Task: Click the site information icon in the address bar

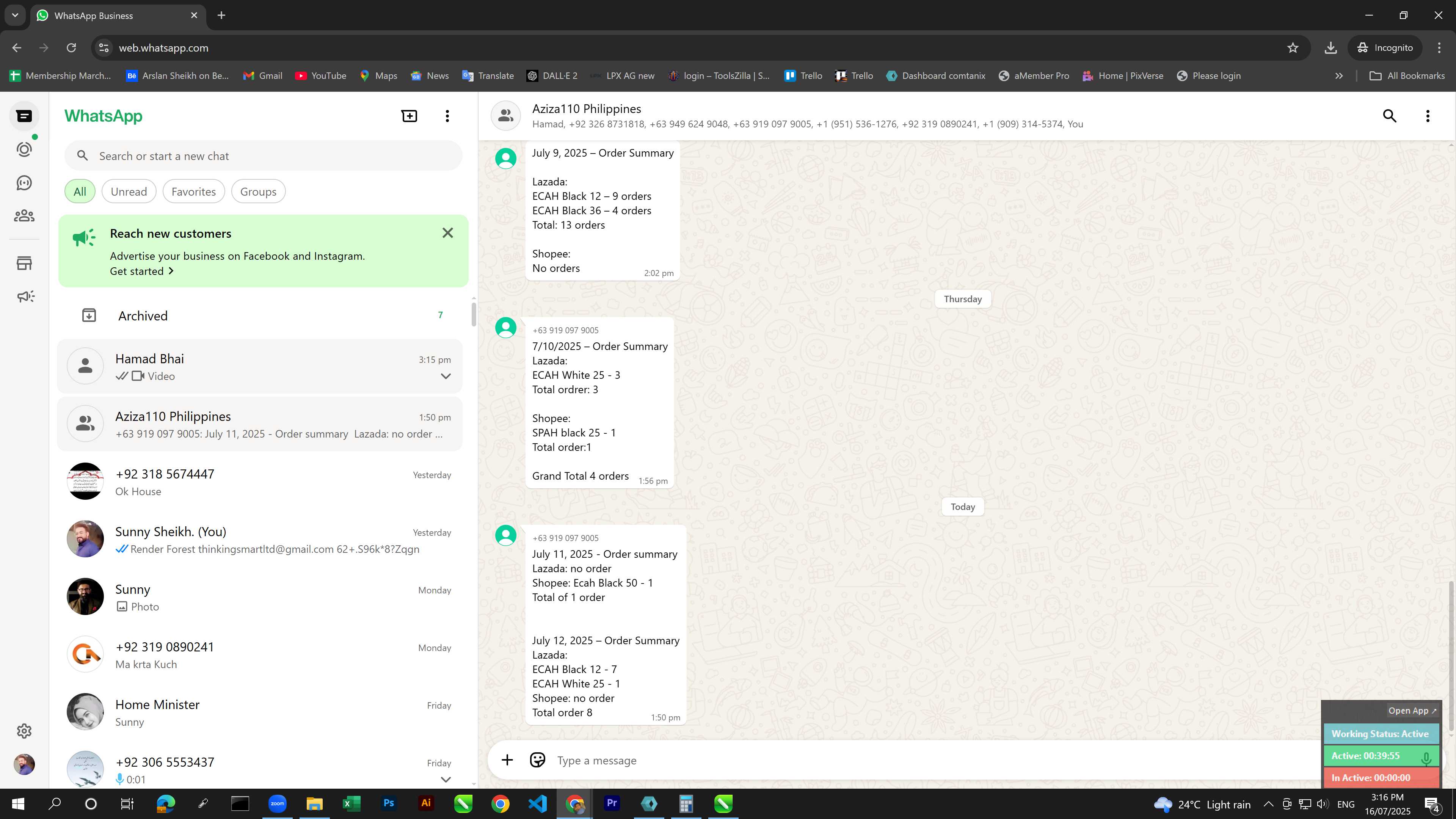Action: click(104, 48)
